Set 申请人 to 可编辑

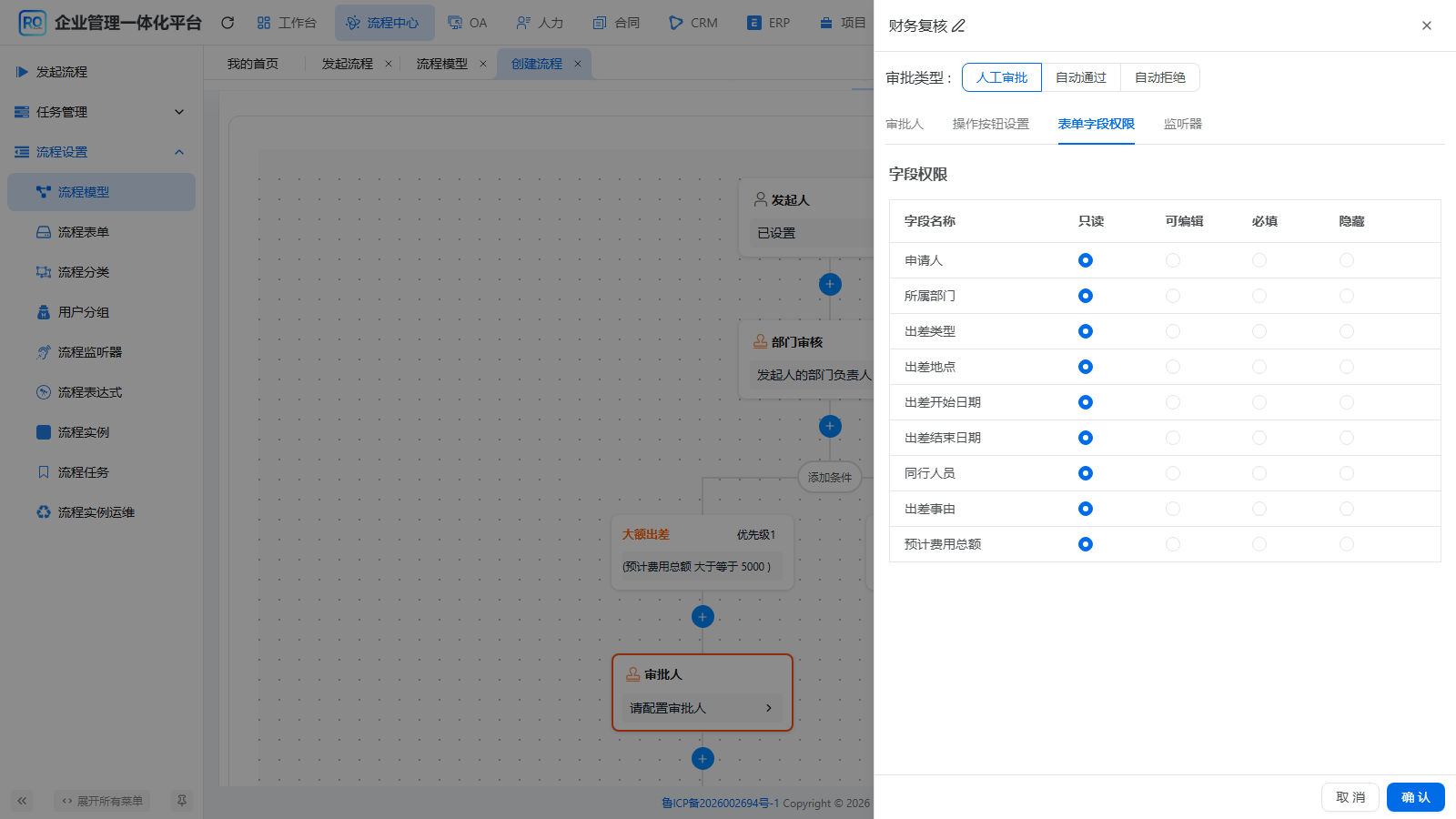coord(1173,260)
